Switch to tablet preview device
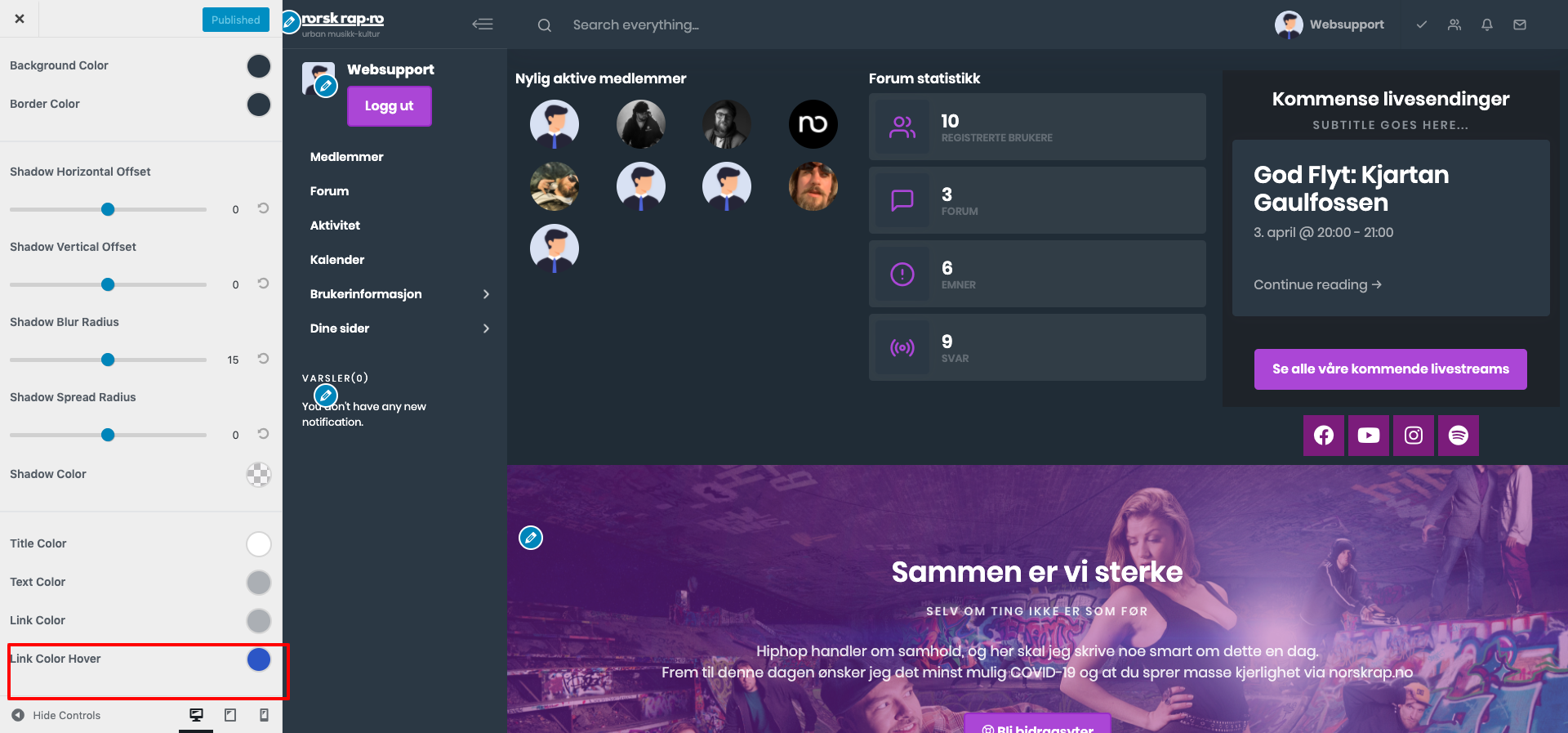Viewport: 1568px width, 733px height. click(x=230, y=715)
